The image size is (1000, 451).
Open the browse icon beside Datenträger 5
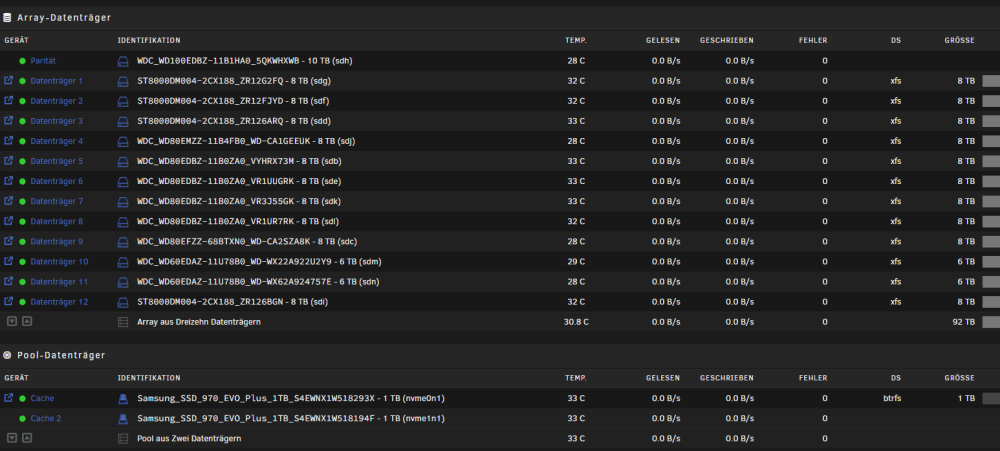tap(8, 161)
